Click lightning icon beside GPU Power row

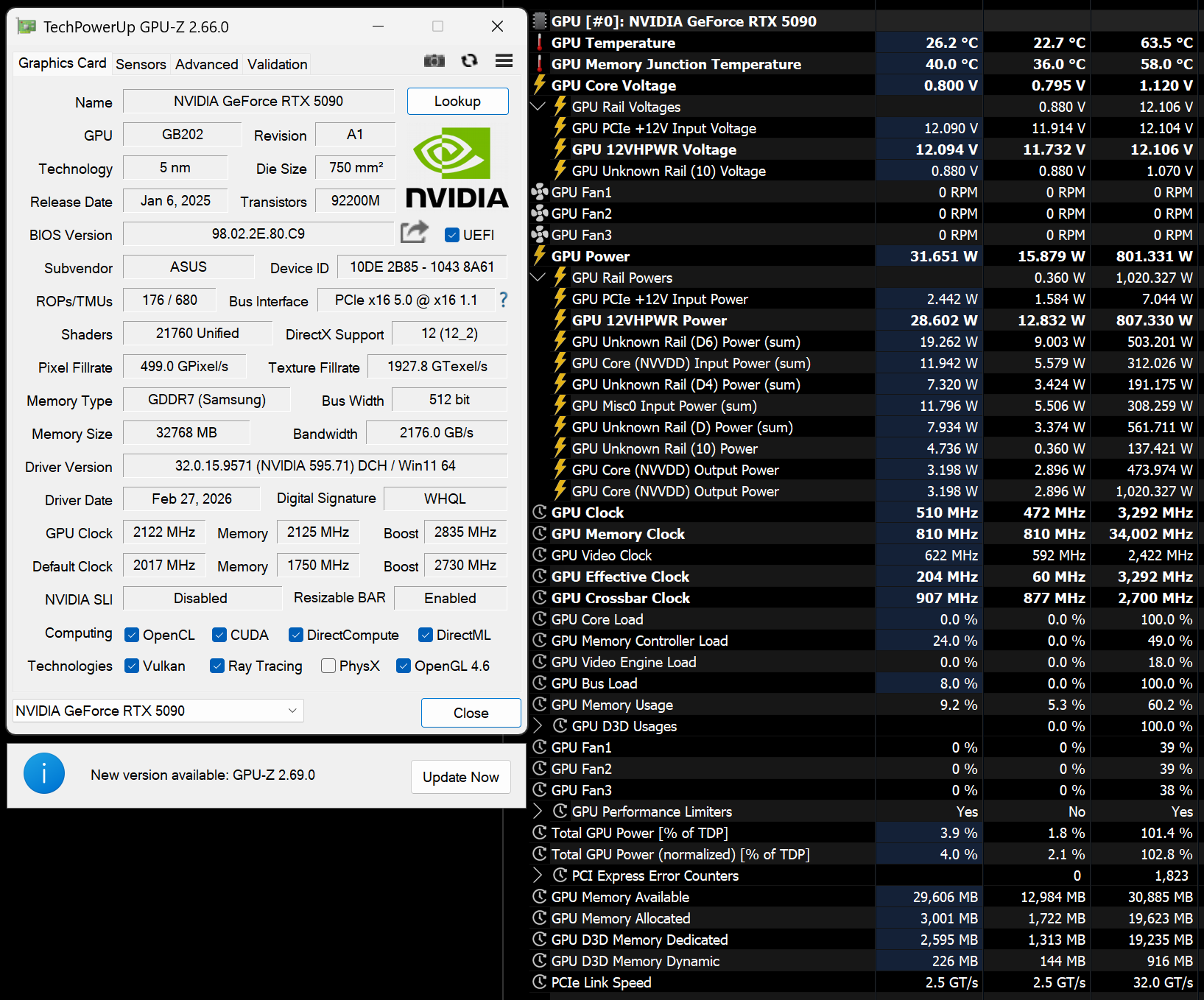540,256
